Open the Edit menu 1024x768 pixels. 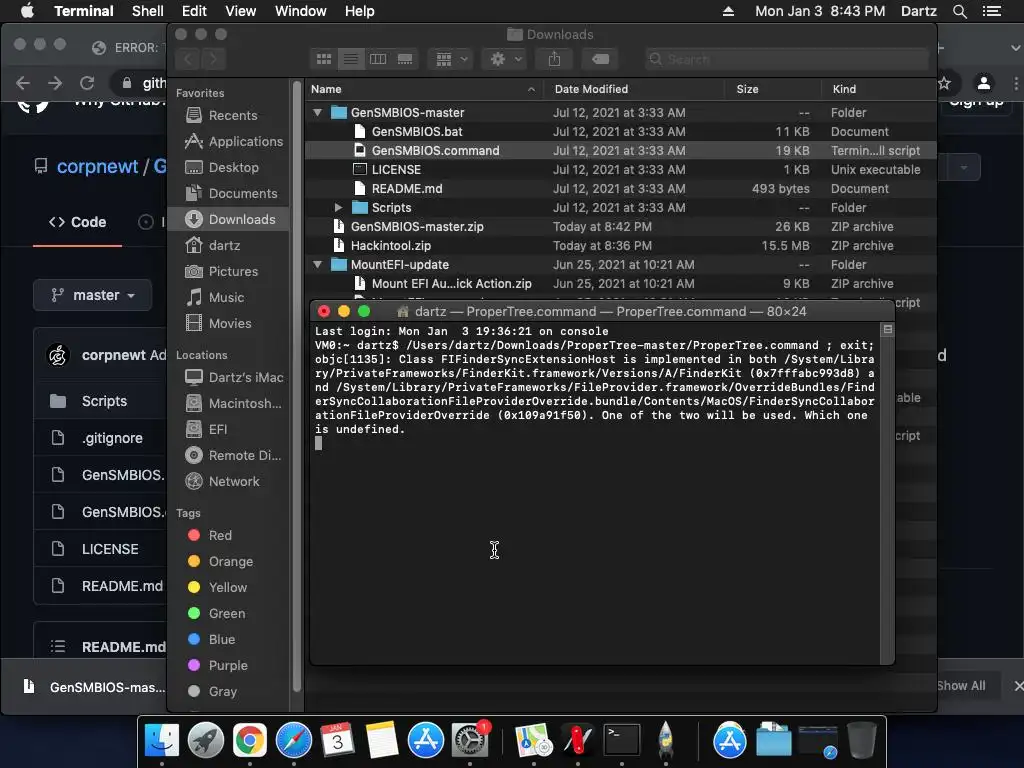pos(194,11)
